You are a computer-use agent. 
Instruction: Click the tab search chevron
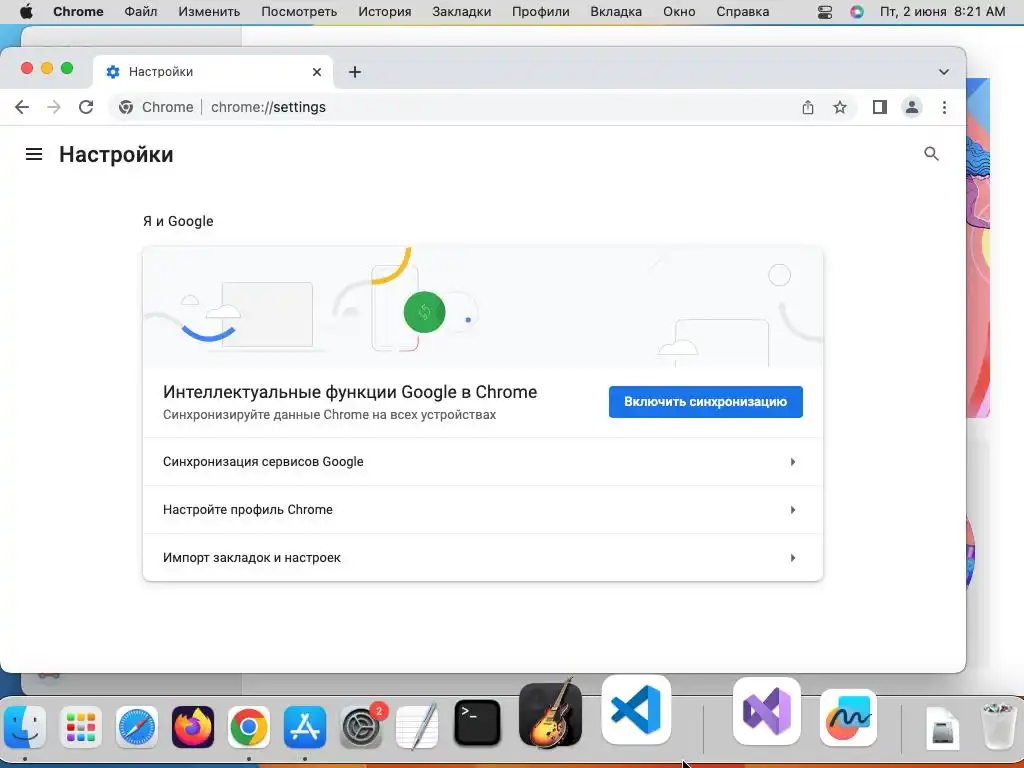pos(944,72)
